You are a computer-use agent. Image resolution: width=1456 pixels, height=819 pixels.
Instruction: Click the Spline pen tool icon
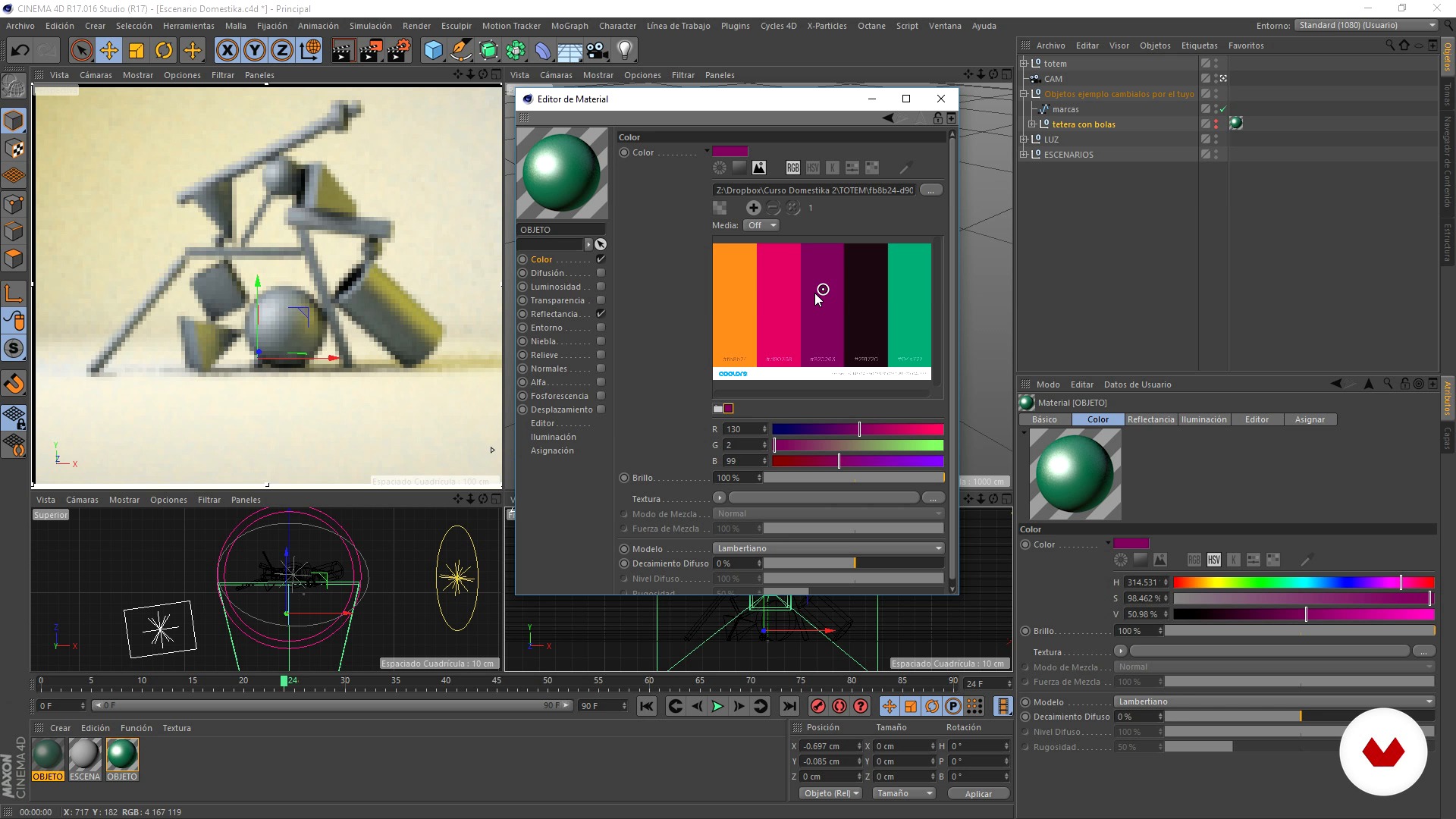[460, 51]
